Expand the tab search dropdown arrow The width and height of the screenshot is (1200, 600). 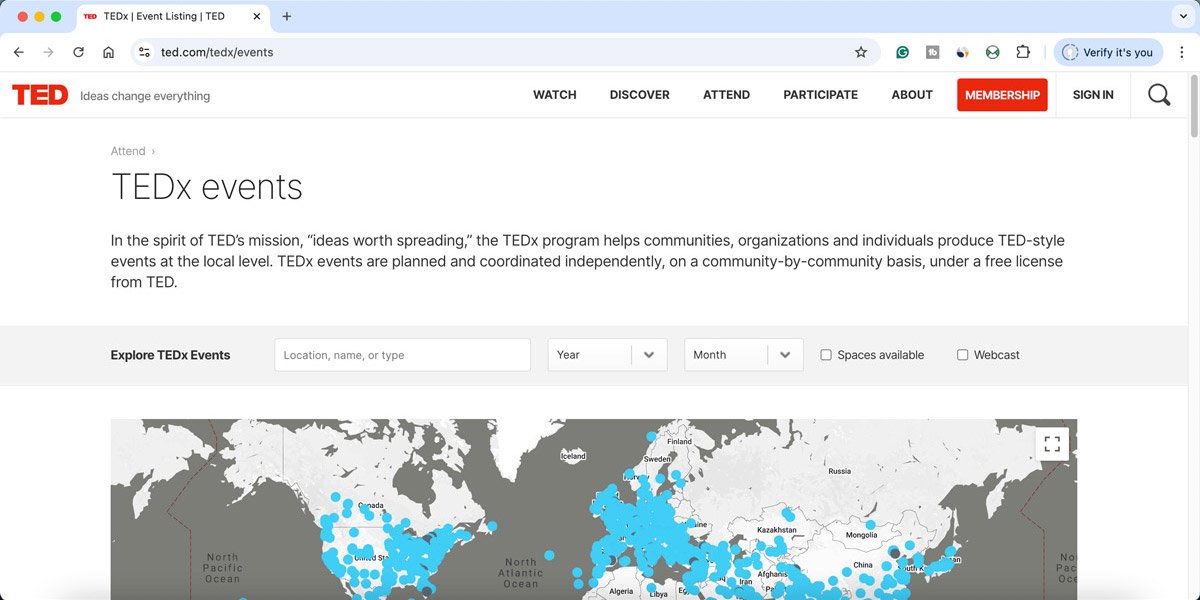pos(1183,16)
